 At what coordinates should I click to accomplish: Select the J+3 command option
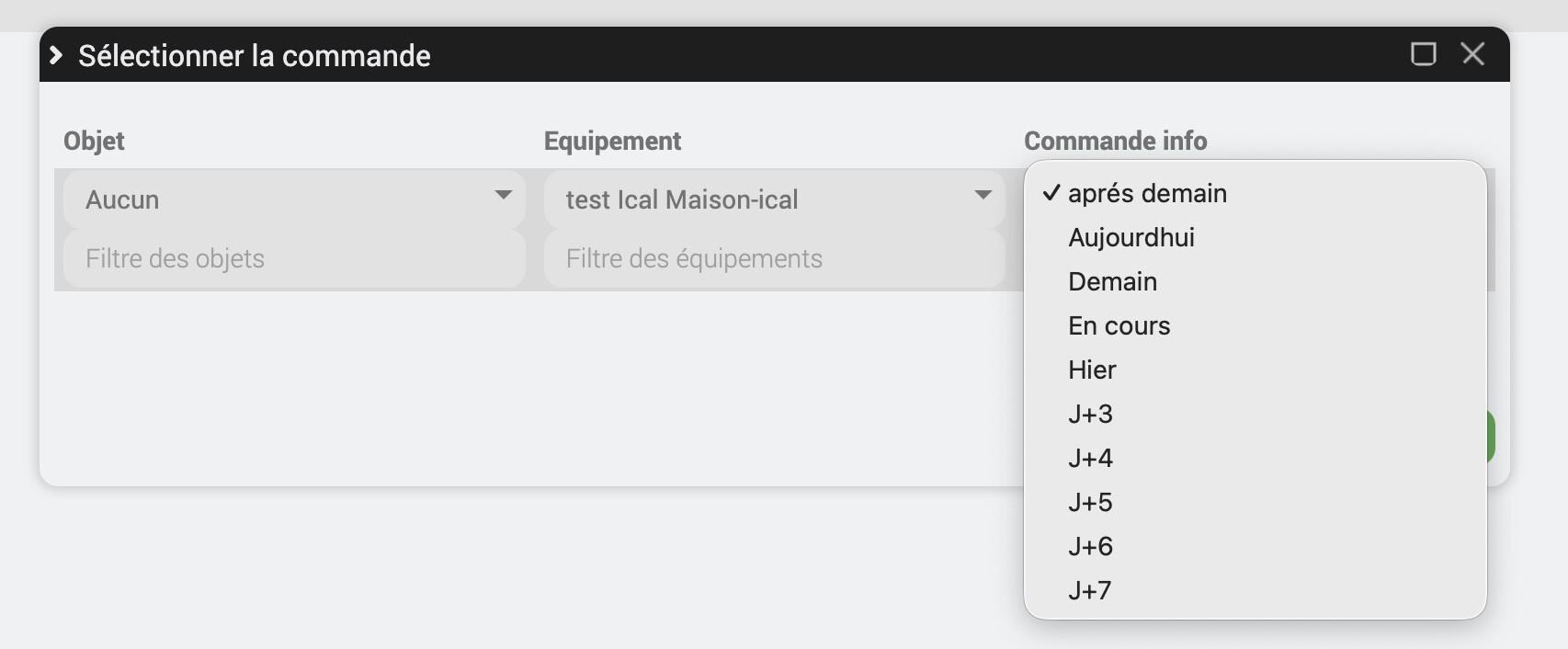tap(1090, 414)
